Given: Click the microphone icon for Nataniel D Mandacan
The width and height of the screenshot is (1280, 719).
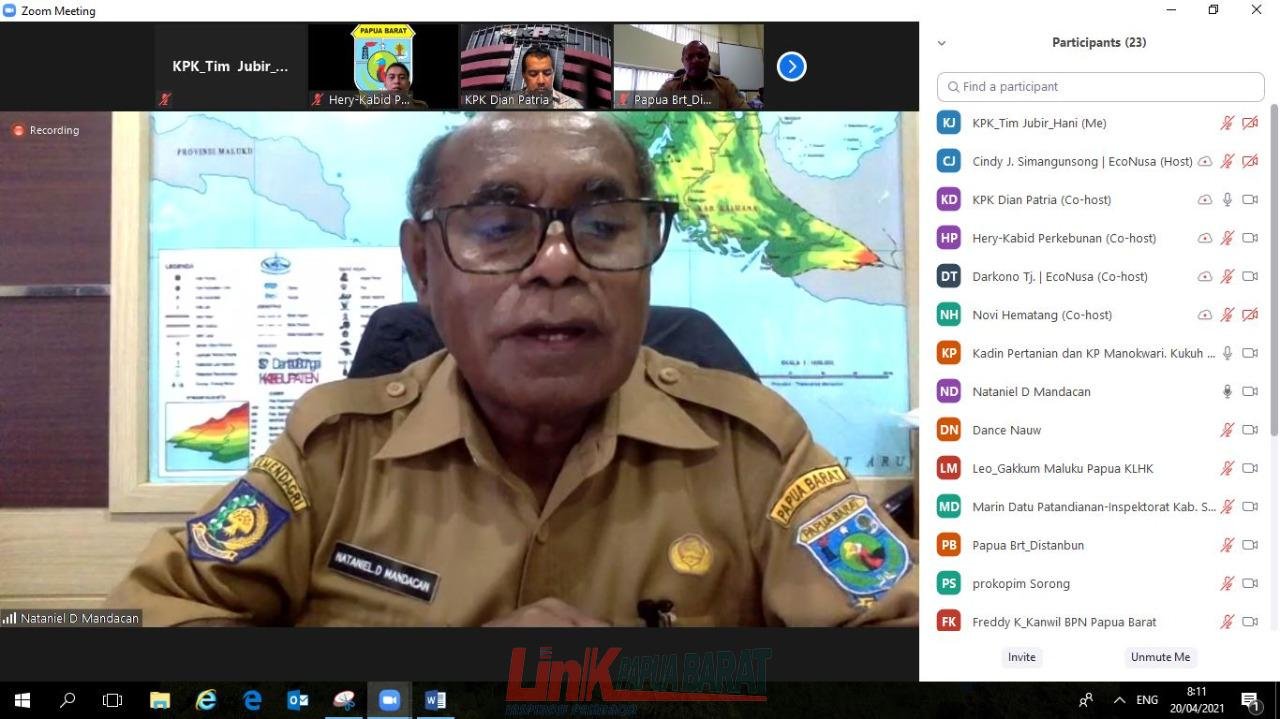Looking at the screenshot, I should coord(1227,392).
